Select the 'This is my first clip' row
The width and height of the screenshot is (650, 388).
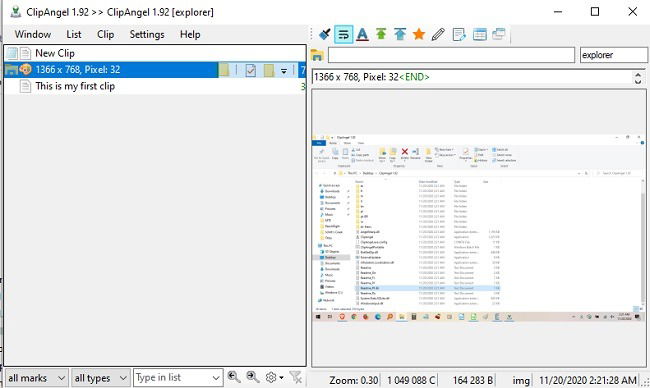(155, 86)
